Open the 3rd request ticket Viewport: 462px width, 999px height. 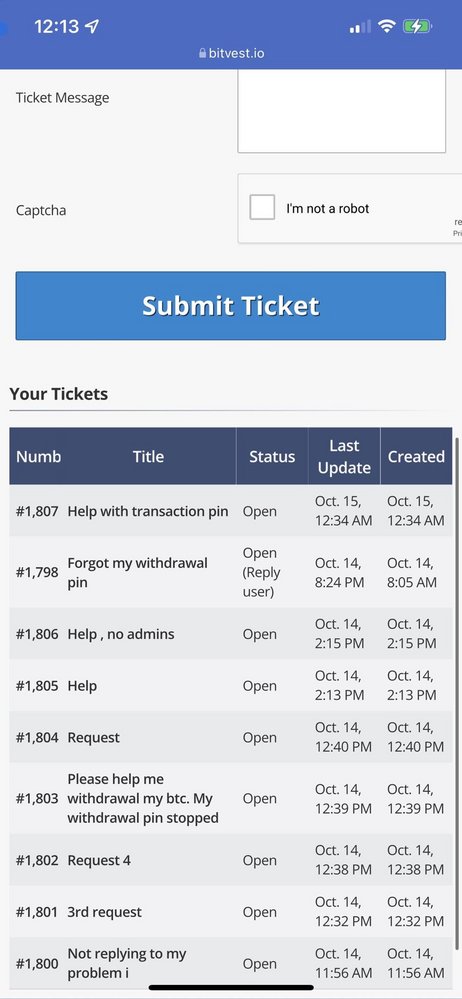105,912
